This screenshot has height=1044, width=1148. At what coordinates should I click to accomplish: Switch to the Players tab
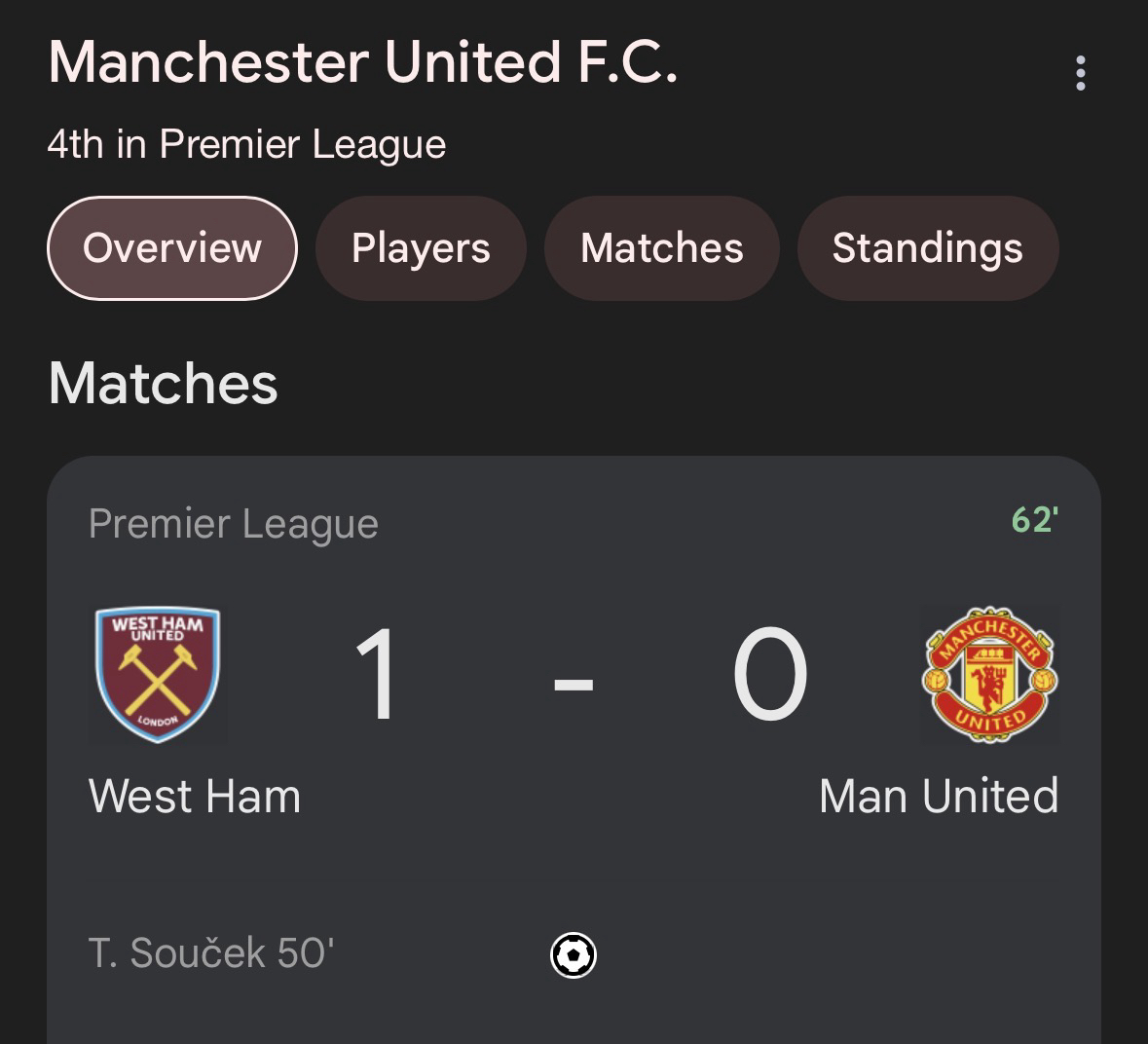421,248
